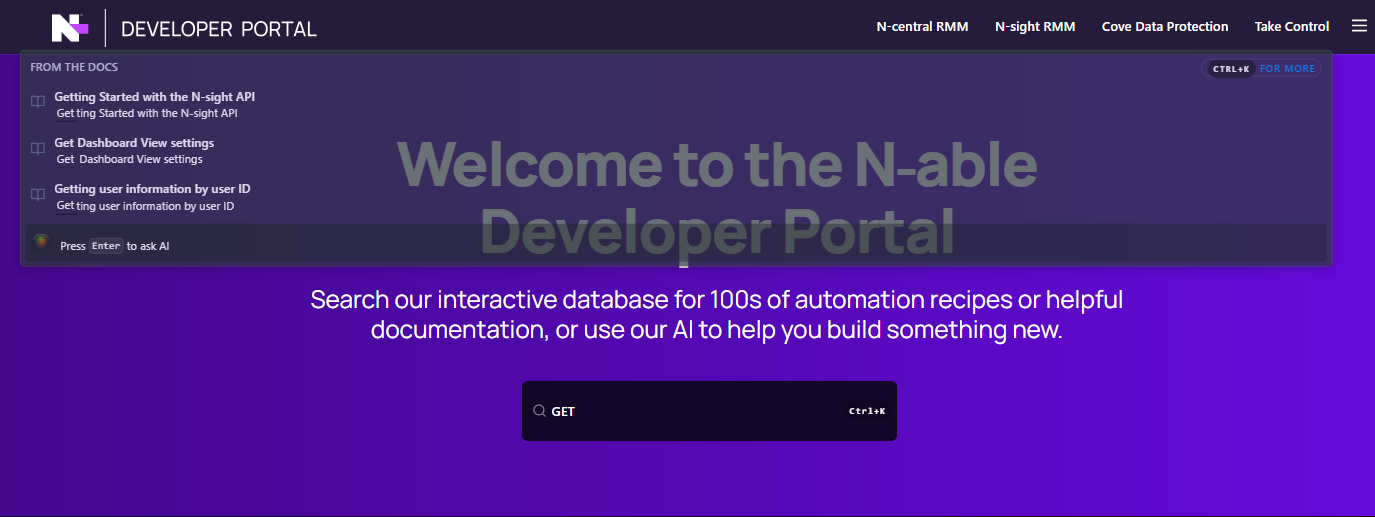The image size is (1375, 517).
Task: Click the Press Enter to ask AI row
Action: coord(676,244)
